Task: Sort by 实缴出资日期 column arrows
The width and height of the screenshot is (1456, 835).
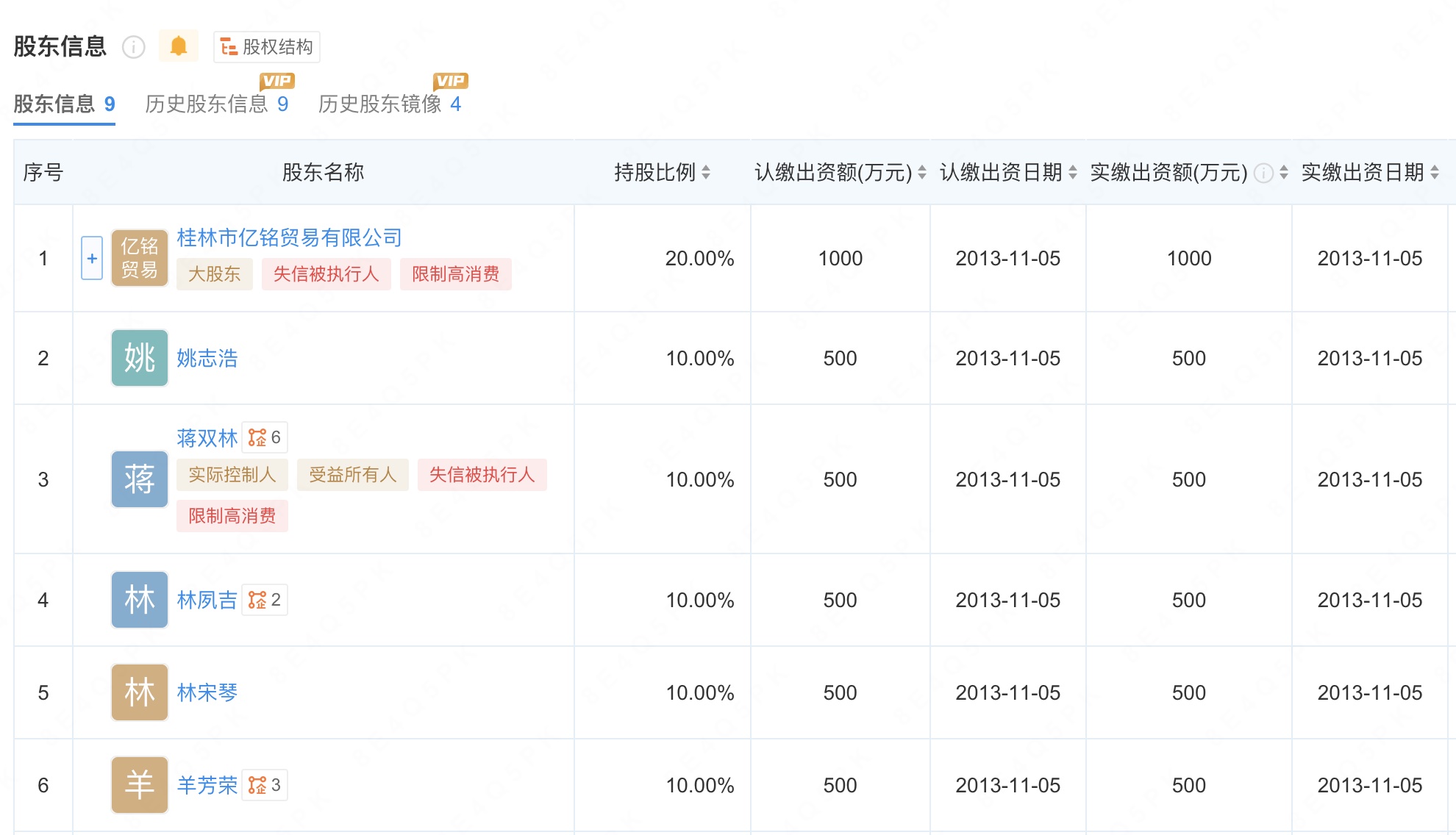Action: 1434,173
